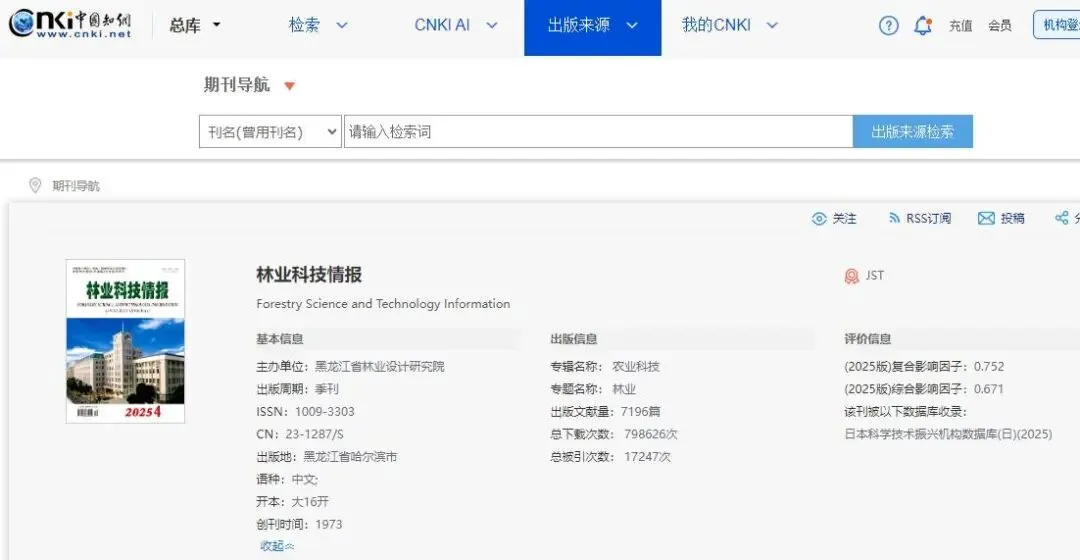Expand the 总库 dropdown
The height and width of the screenshot is (560, 1080).
pos(195,25)
